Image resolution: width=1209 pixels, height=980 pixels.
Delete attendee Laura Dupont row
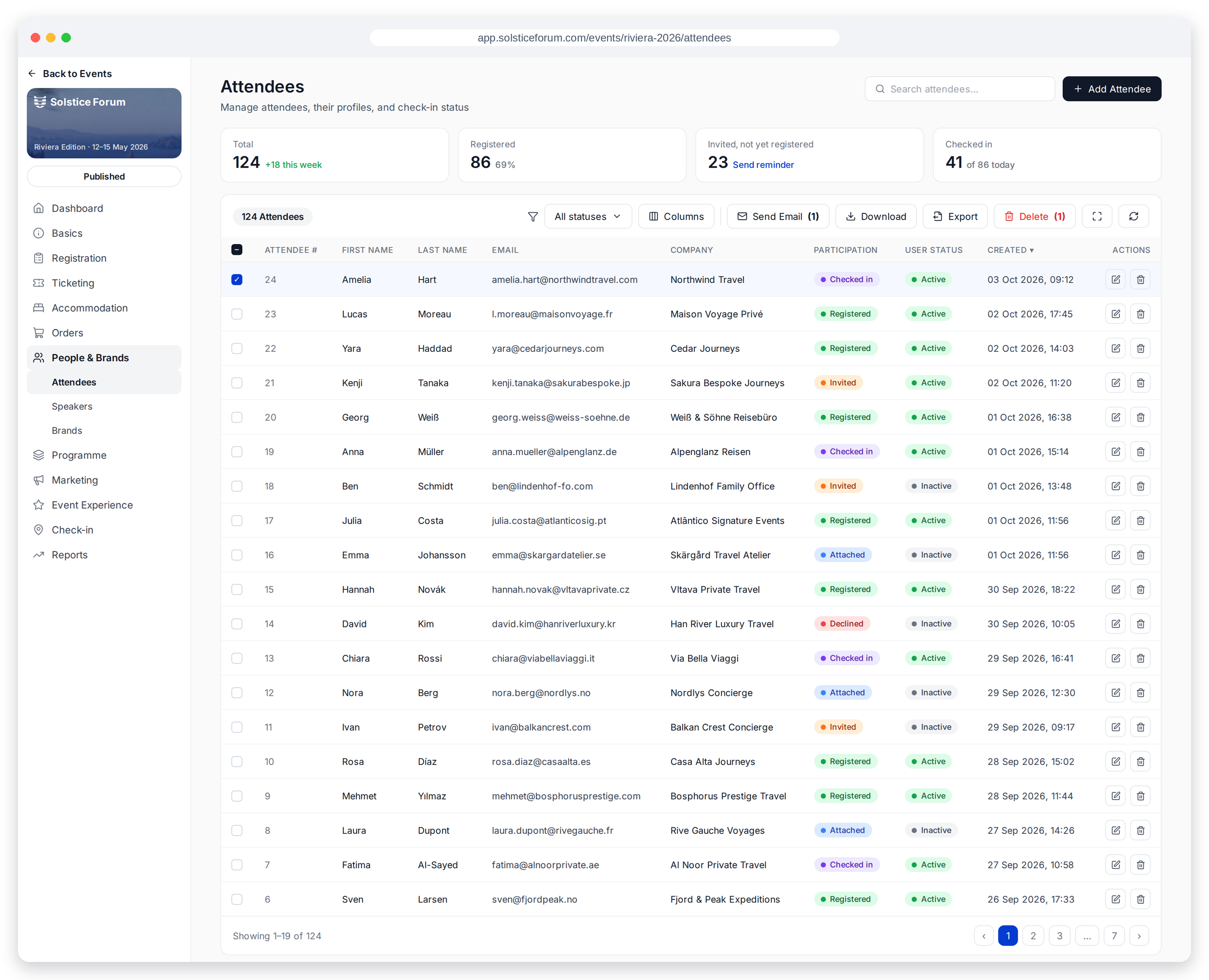click(x=1140, y=830)
